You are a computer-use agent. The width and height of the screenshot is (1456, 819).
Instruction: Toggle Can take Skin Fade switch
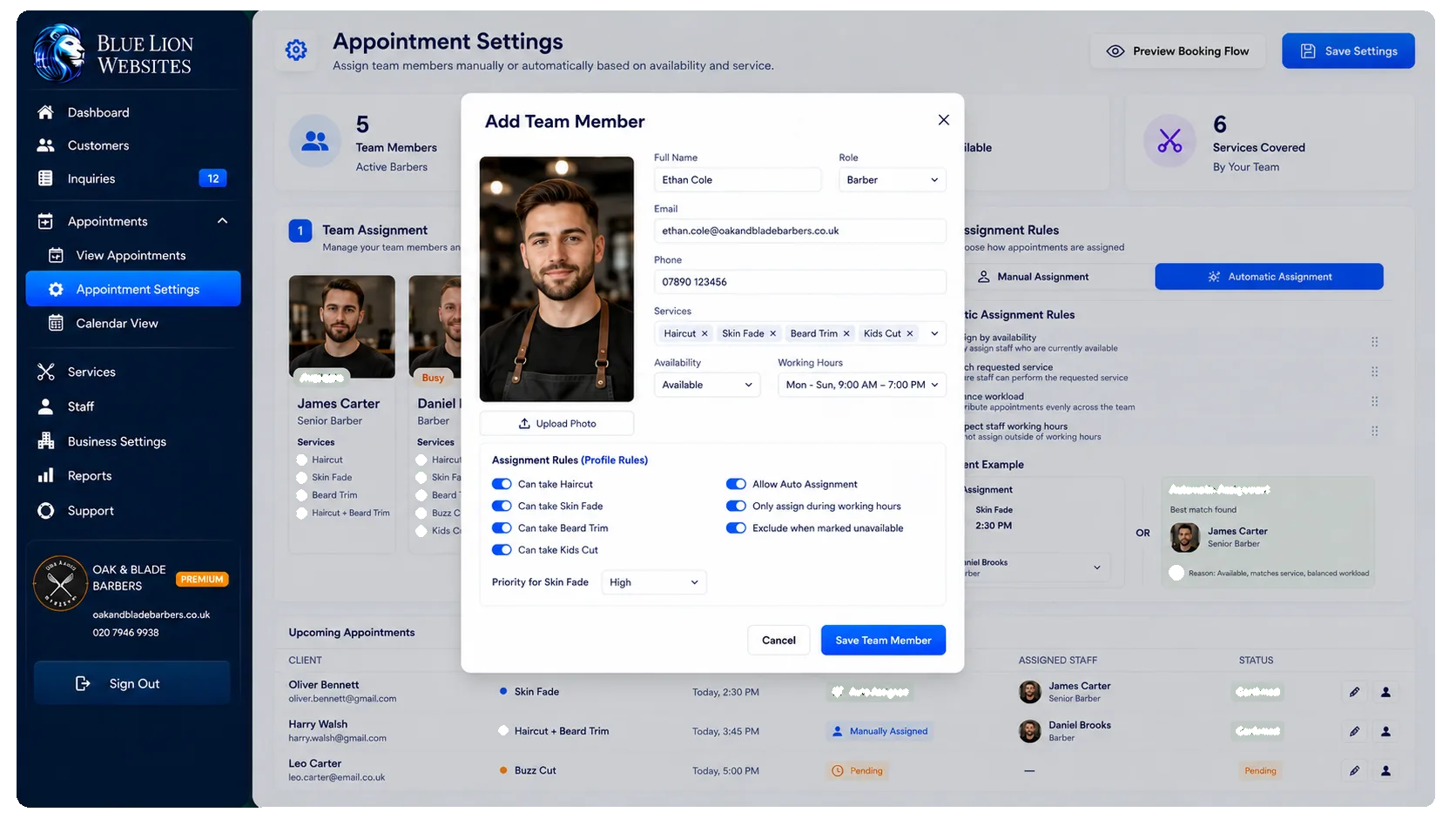(x=502, y=506)
